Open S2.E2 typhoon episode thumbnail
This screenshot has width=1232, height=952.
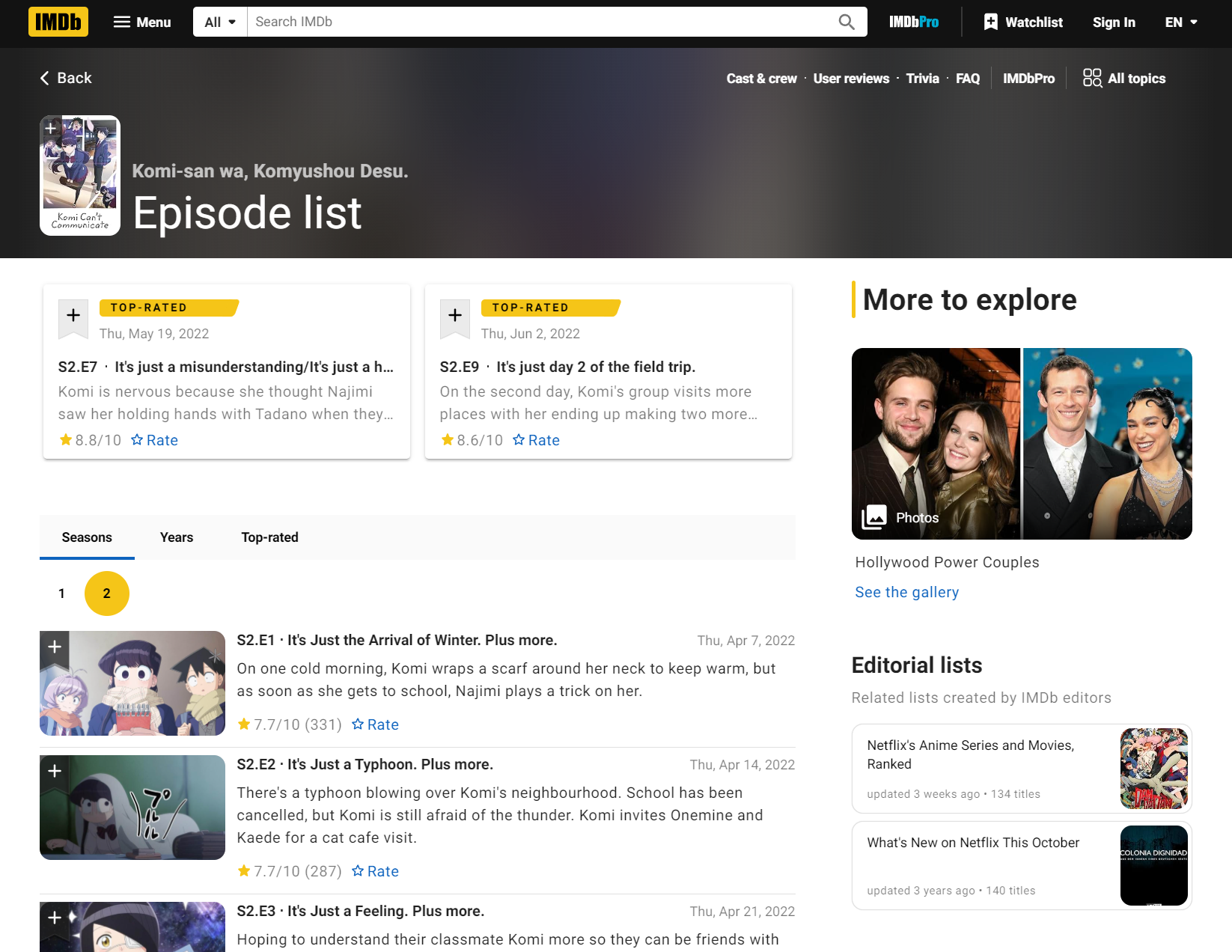point(132,808)
